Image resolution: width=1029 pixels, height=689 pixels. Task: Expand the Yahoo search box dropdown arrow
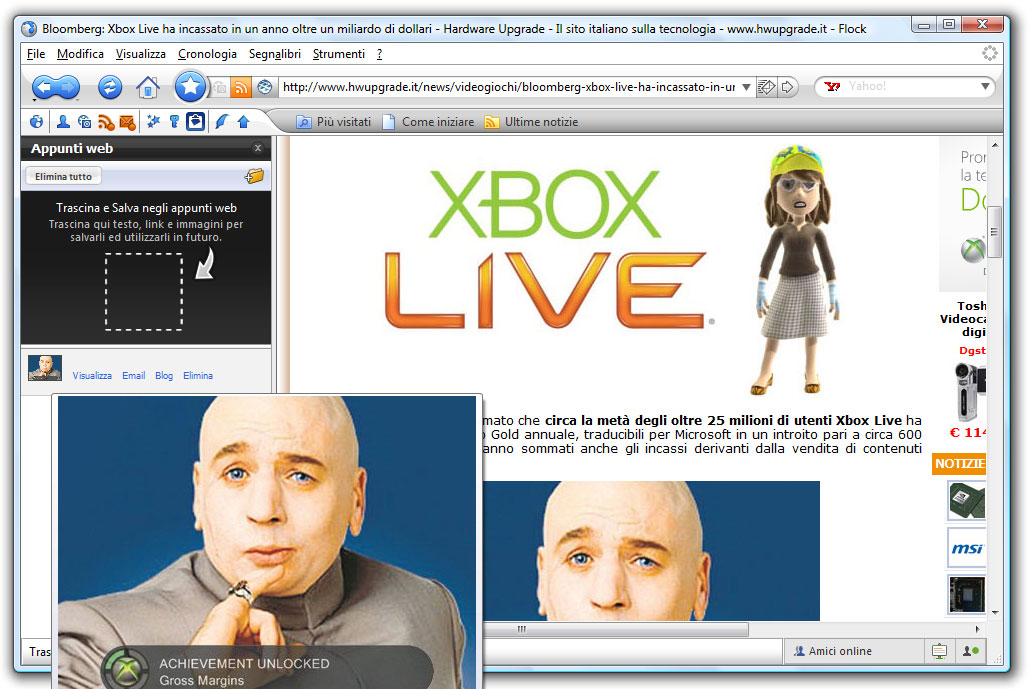tap(984, 87)
